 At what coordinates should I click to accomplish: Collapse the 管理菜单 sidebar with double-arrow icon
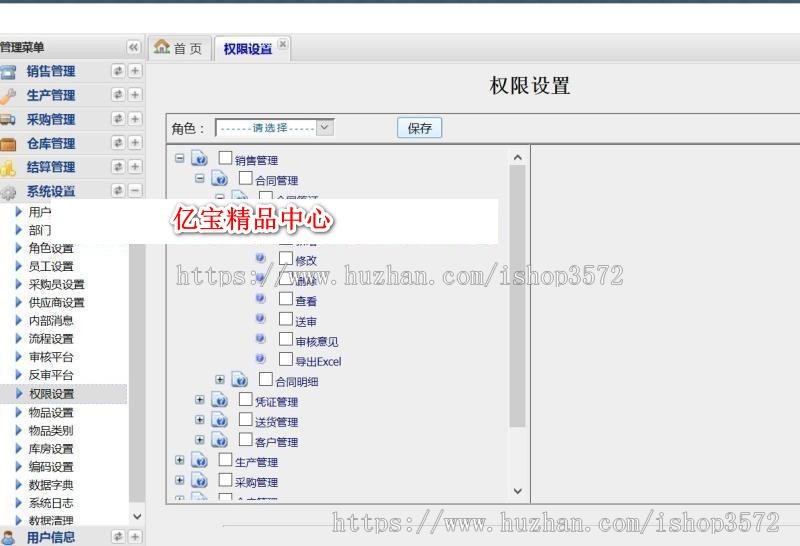tap(133, 47)
